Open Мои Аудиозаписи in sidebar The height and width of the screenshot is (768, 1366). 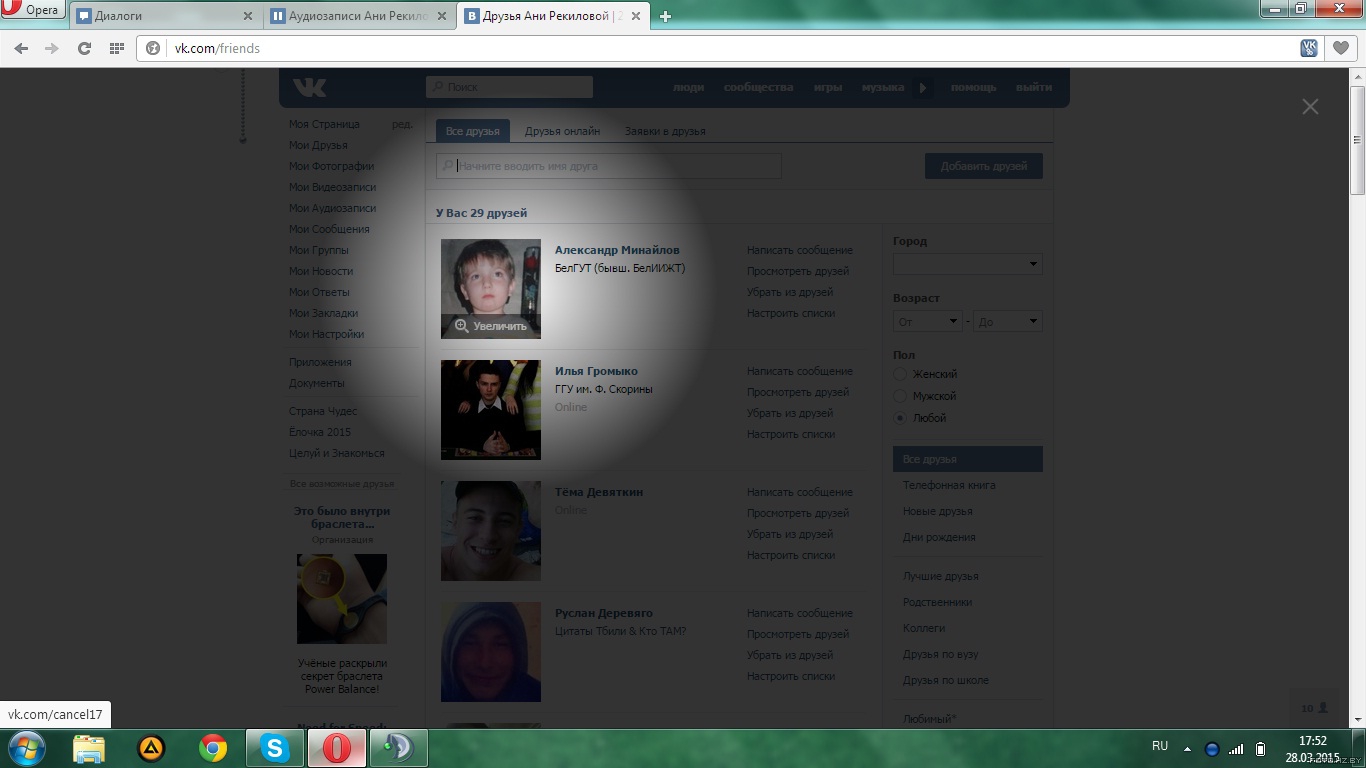click(332, 208)
